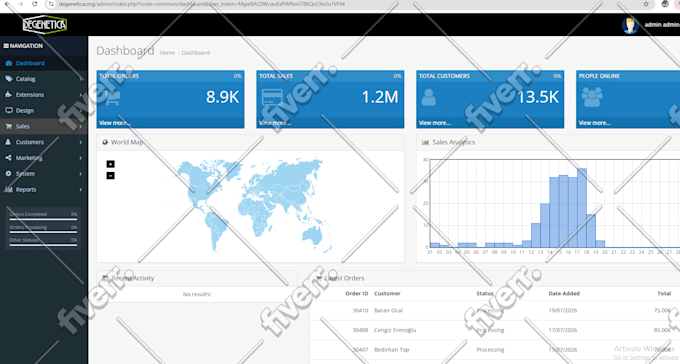Toggle the Navigation hamburger icon
Screen dimensions: 680x364
tap(6, 46)
